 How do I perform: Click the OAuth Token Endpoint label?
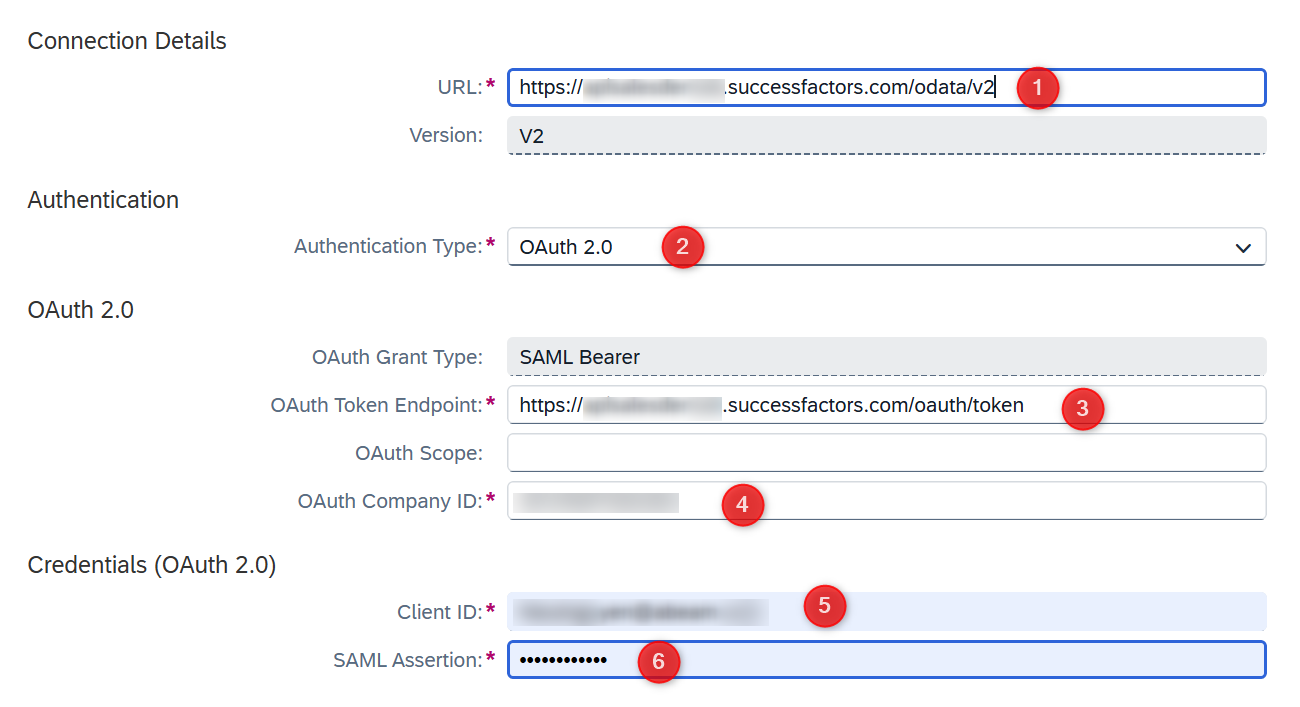378,405
